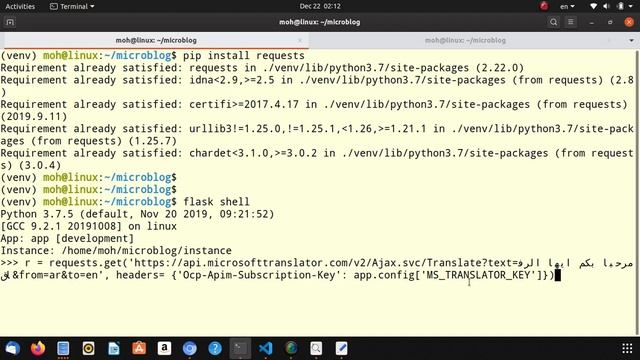The height and width of the screenshot is (360, 640).
Task: Open the Files manager dock icon
Action: pos(63,348)
